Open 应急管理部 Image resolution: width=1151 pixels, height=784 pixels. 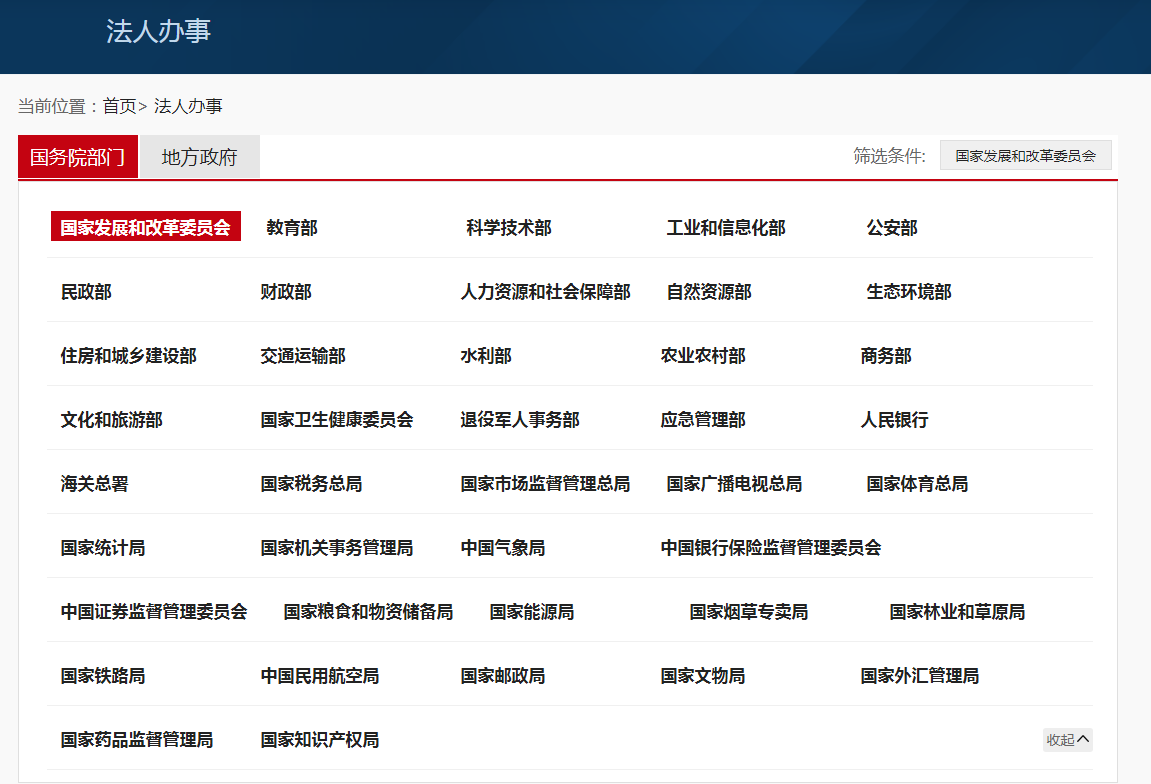[703, 420]
